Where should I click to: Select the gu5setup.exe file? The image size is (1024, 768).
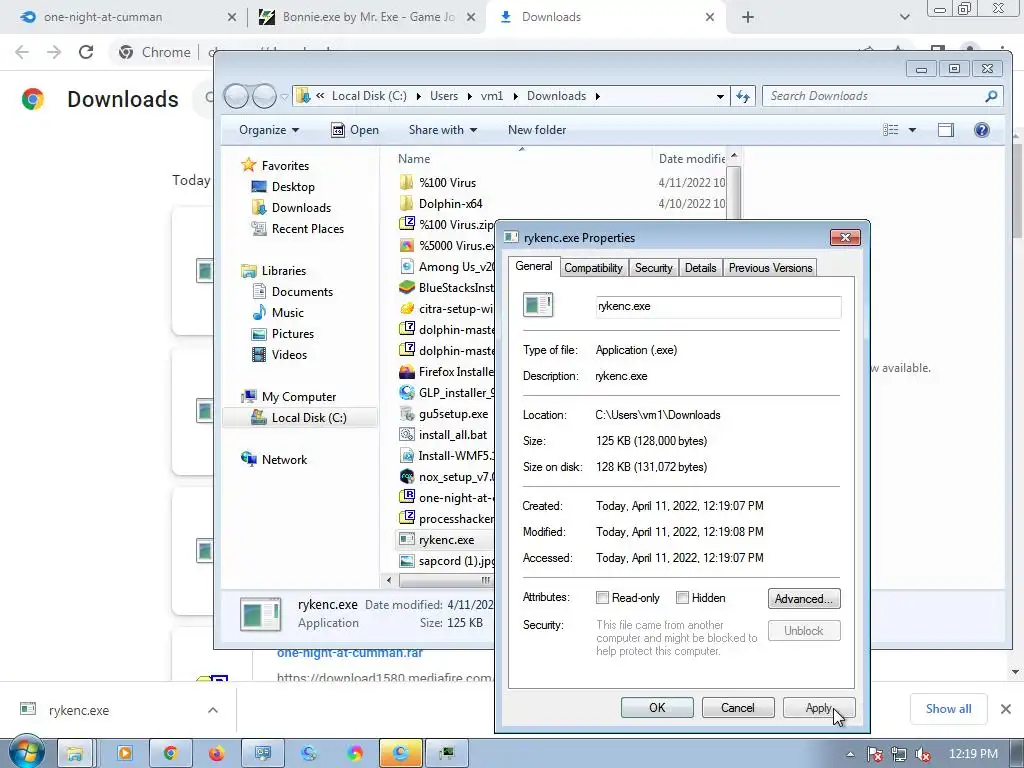point(453,414)
